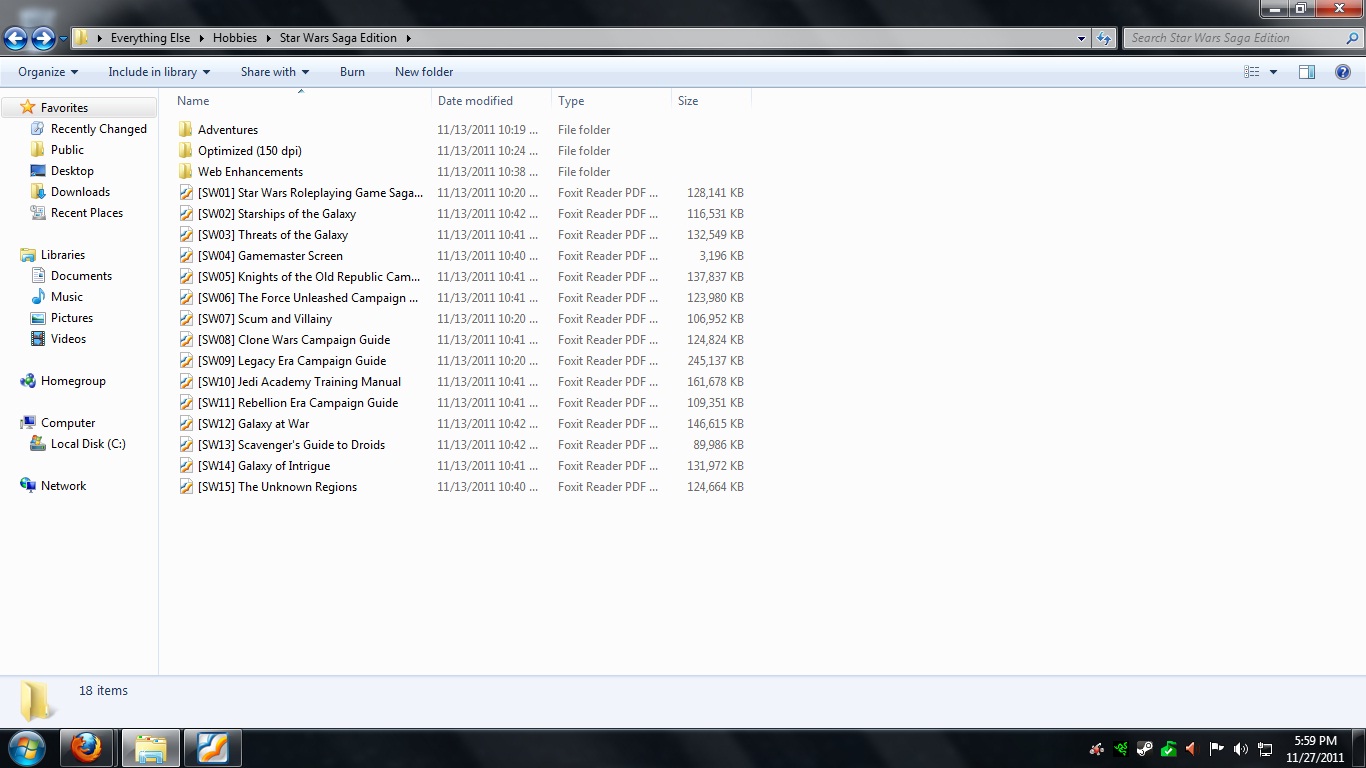This screenshot has height=768, width=1366.
Task: Select the Videos library
Action: (x=68, y=339)
